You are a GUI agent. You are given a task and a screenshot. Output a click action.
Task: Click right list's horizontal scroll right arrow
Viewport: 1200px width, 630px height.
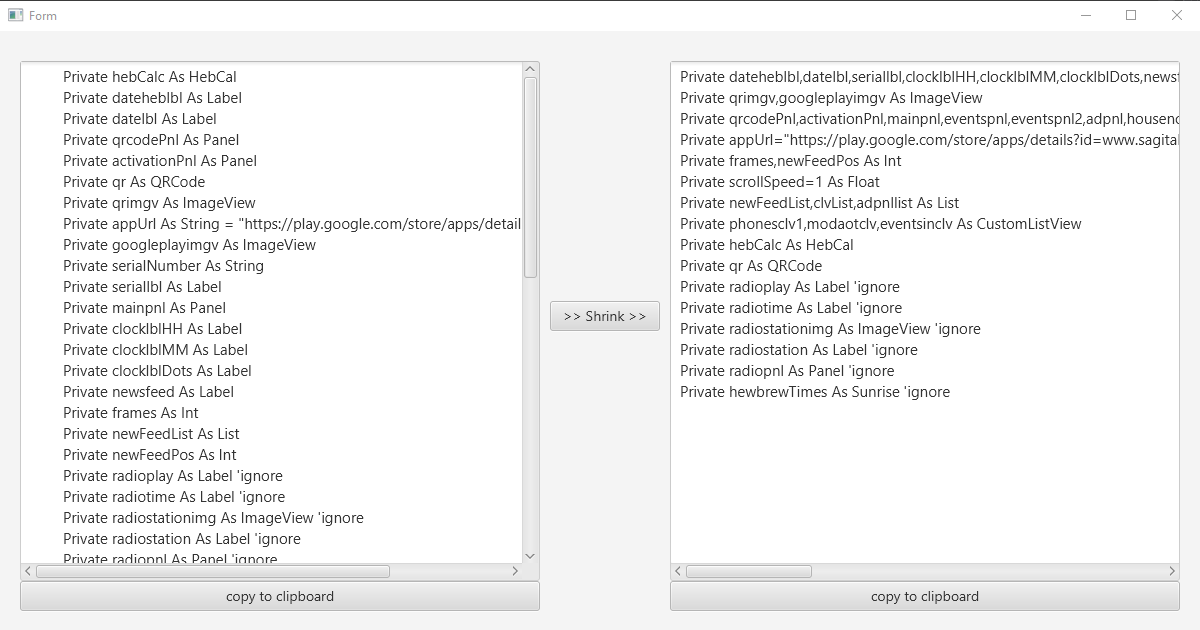(x=1172, y=571)
